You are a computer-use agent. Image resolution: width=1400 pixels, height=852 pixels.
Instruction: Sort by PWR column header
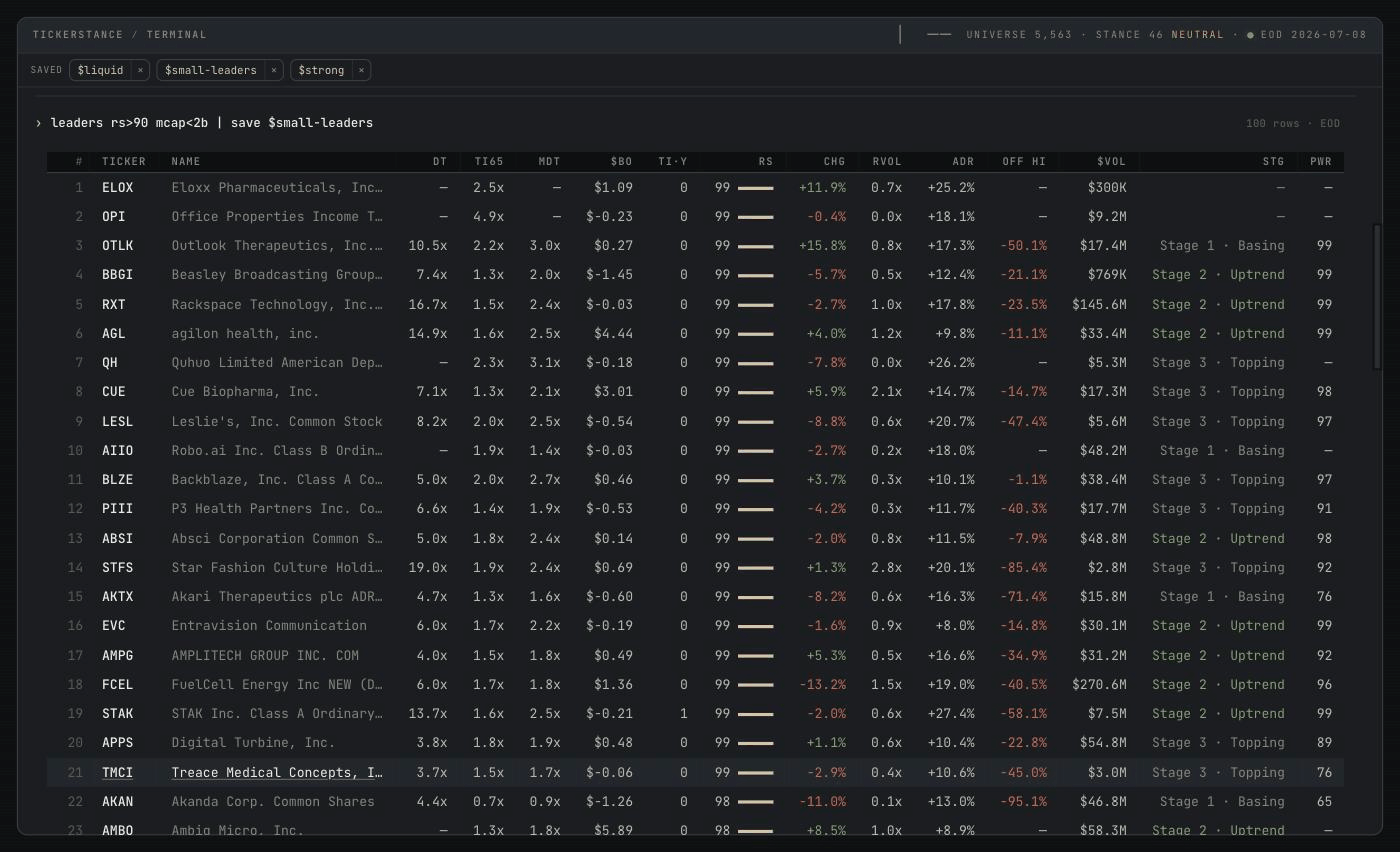click(x=1321, y=161)
